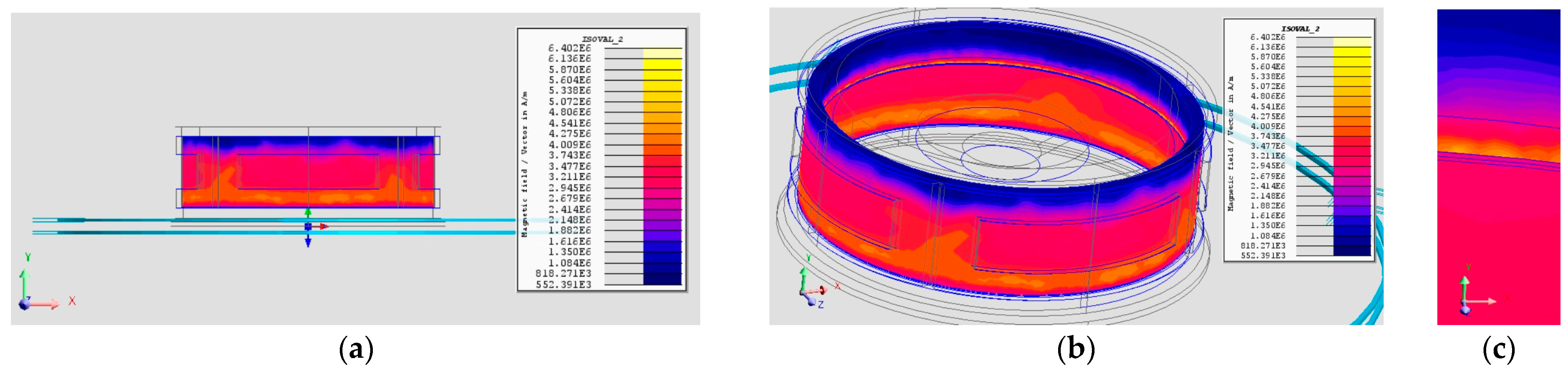Click the cyan conductor line below the panel (a) model
Viewport: 1568px width, 372px height.
274,233
